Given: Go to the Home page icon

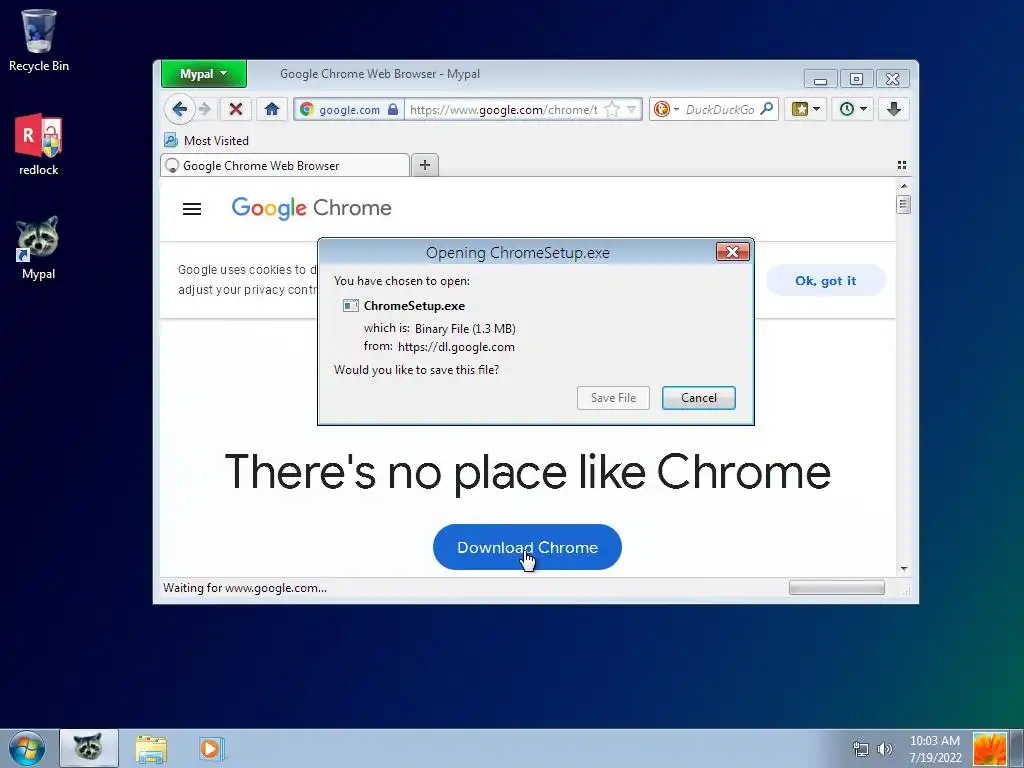Looking at the screenshot, I should pos(272,109).
